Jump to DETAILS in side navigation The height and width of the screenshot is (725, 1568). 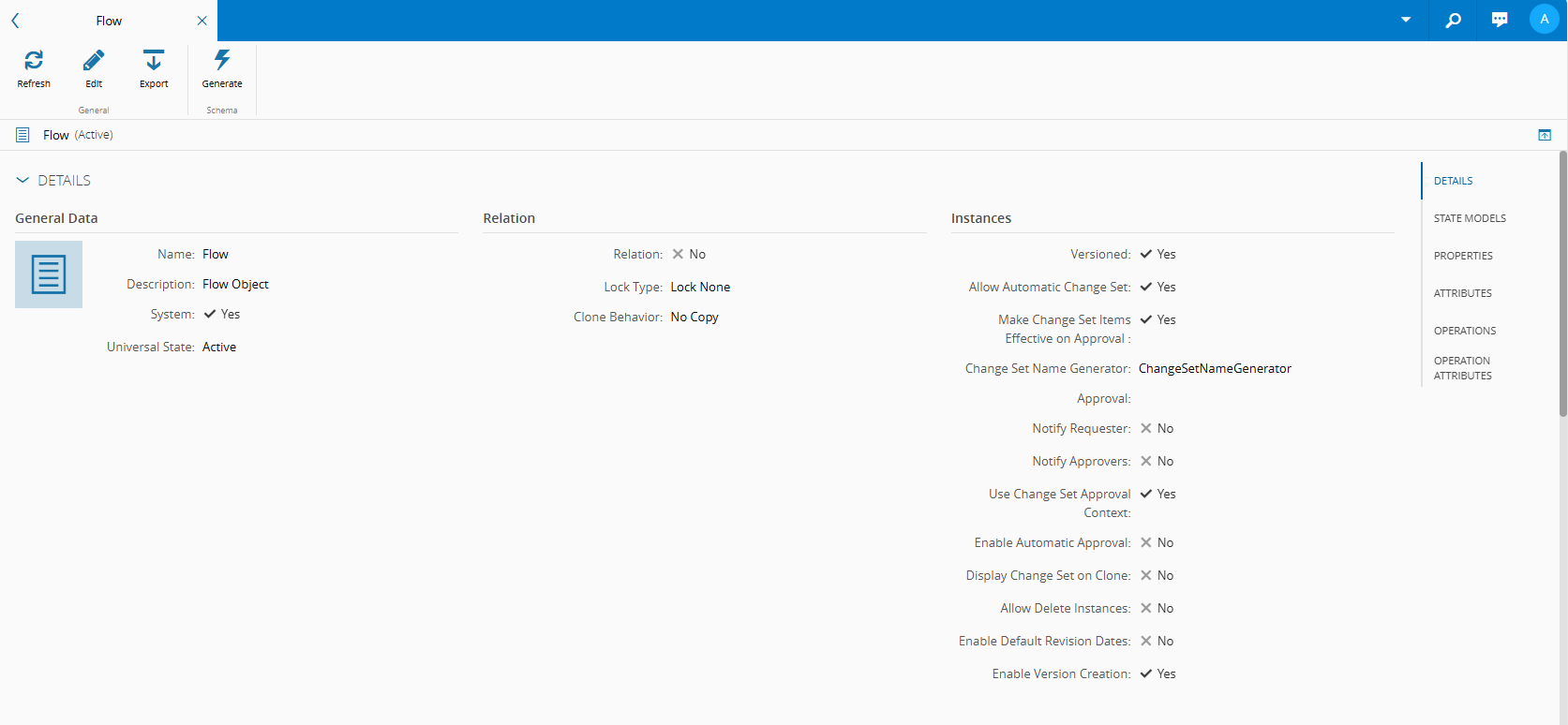tap(1453, 181)
